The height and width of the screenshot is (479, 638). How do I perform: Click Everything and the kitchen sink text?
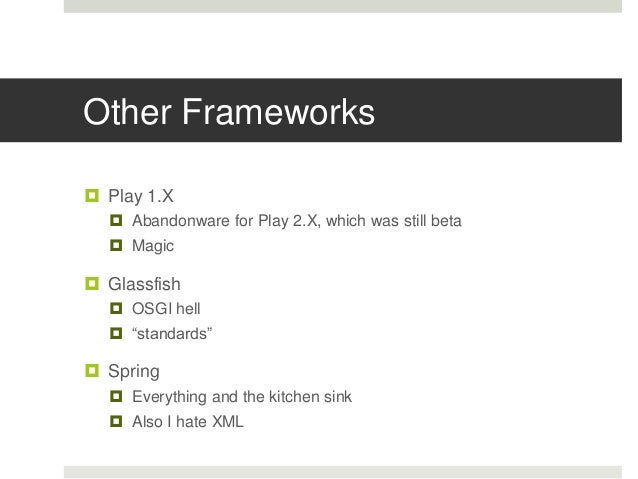tap(242, 397)
